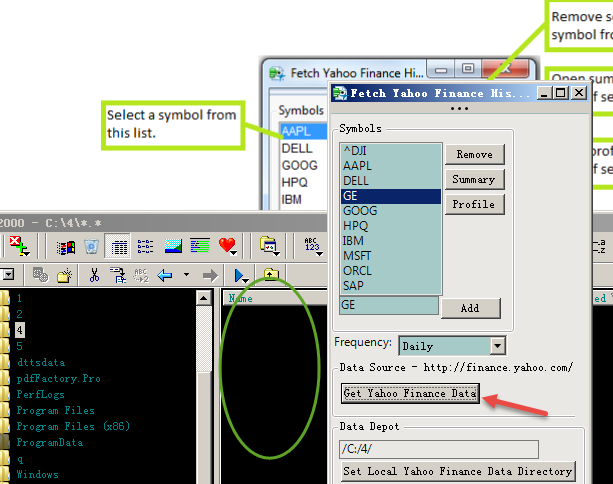Click the grayed globes icon

point(40,275)
